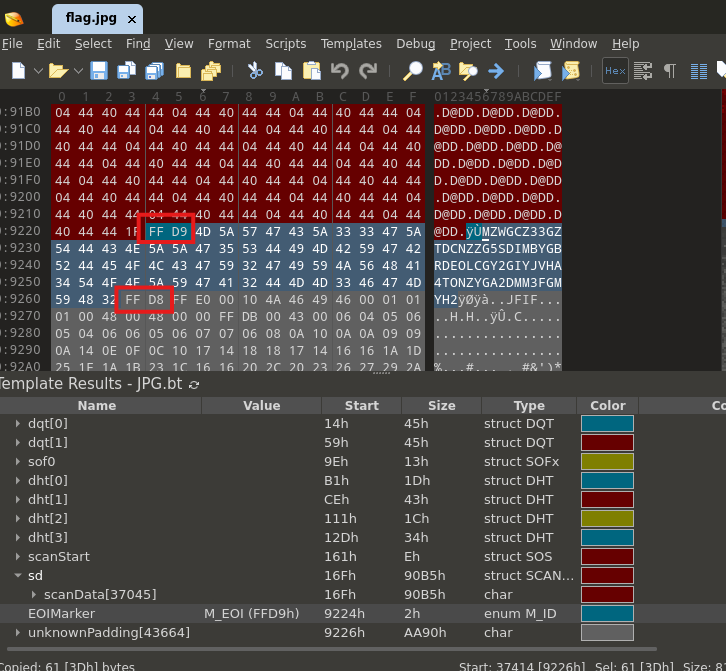Click the Save All icon
Image resolution: width=726 pixels, height=671 pixels.
tap(155, 71)
